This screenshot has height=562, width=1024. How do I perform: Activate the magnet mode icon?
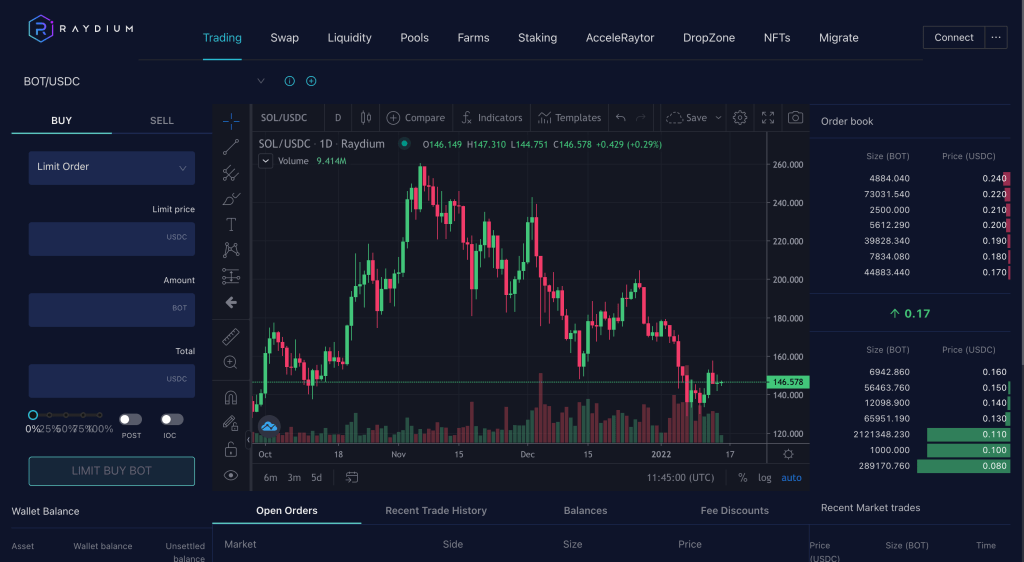[231, 397]
